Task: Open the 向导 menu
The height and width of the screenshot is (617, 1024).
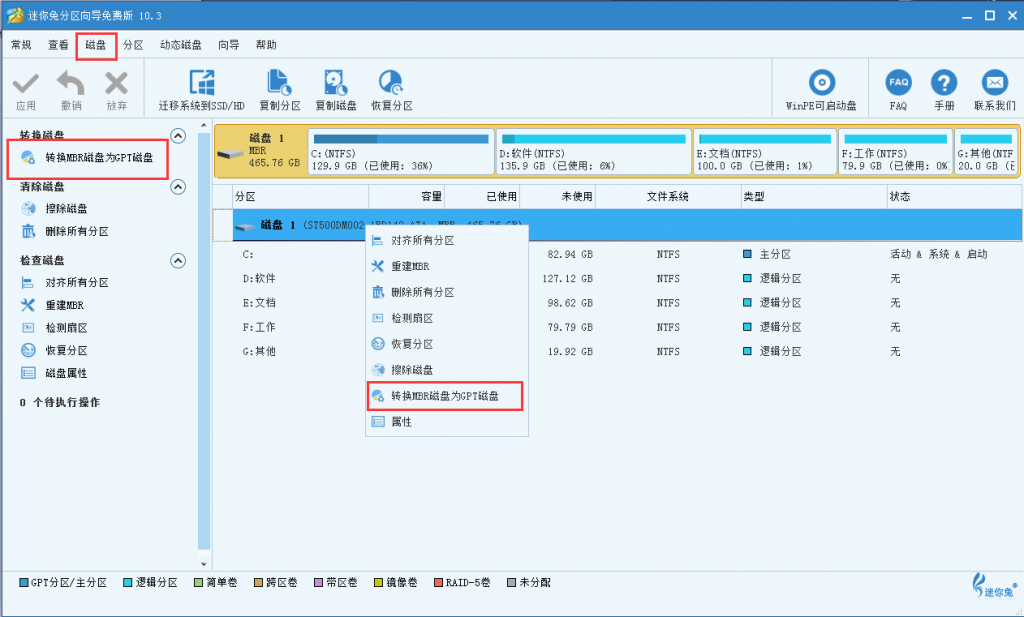Action: click(x=229, y=45)
